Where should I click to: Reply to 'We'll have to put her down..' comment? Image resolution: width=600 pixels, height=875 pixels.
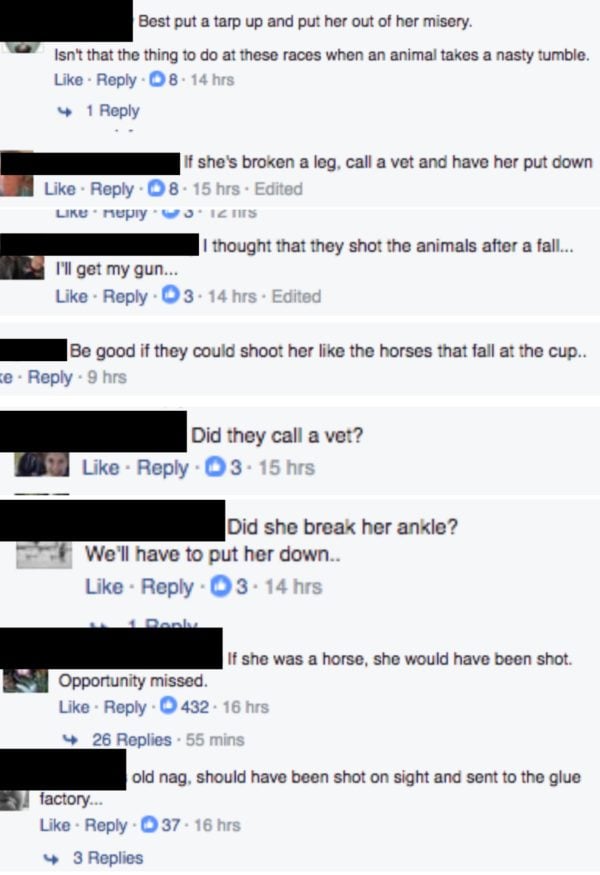(167, 586)
